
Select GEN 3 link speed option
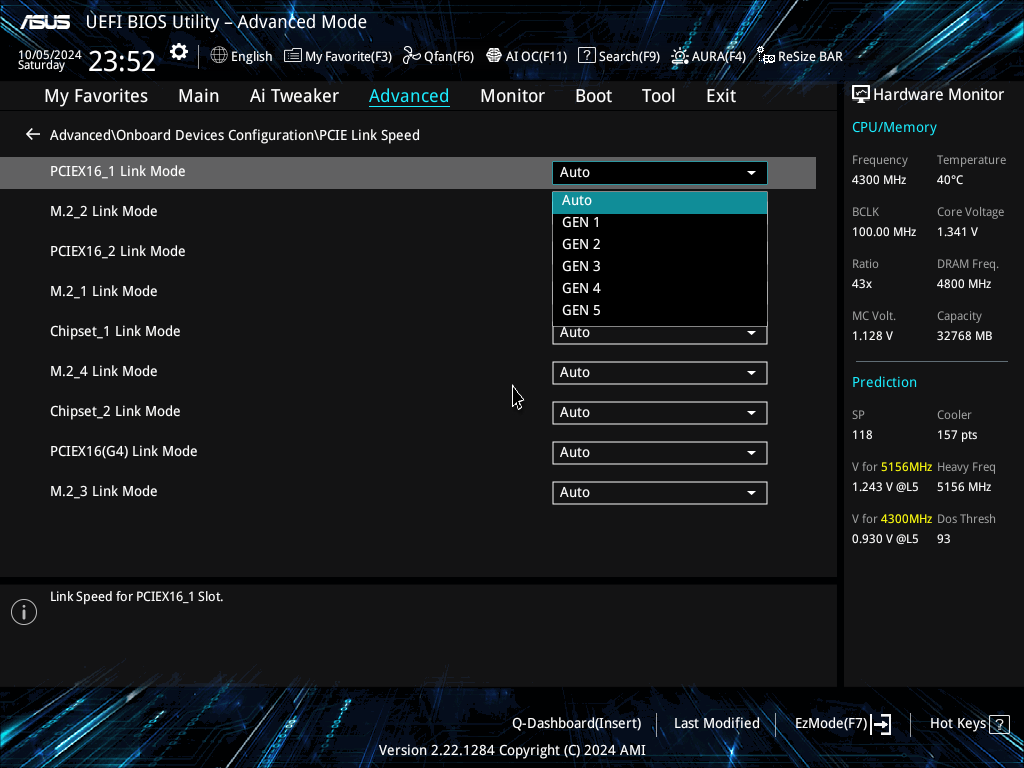click(x=660, y=266)
